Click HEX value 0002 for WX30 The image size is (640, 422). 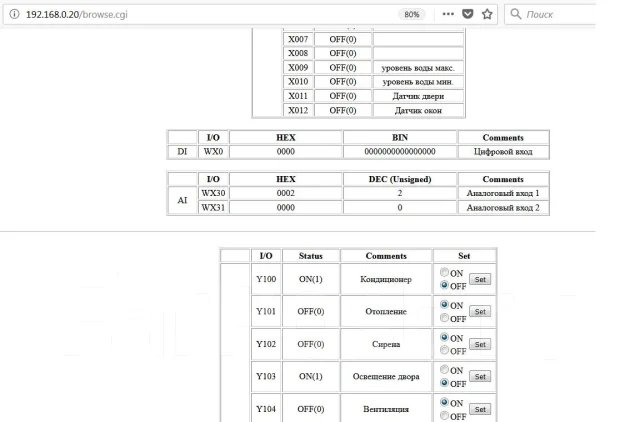[286, 193]
